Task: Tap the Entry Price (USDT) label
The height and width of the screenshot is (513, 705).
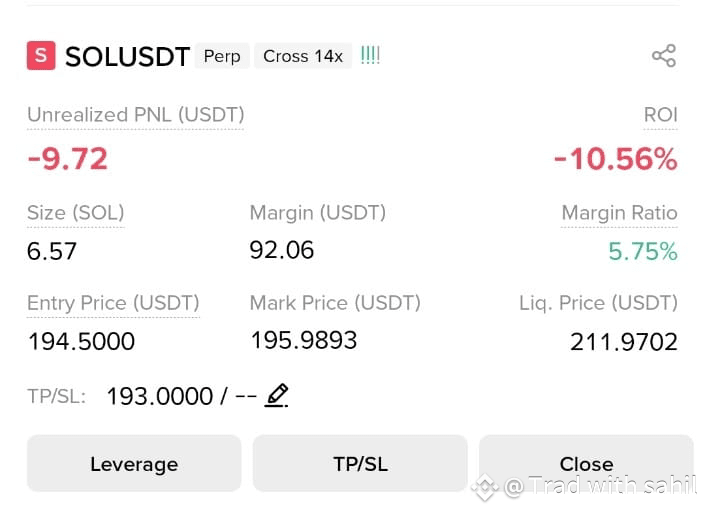Action: [113, 303]
